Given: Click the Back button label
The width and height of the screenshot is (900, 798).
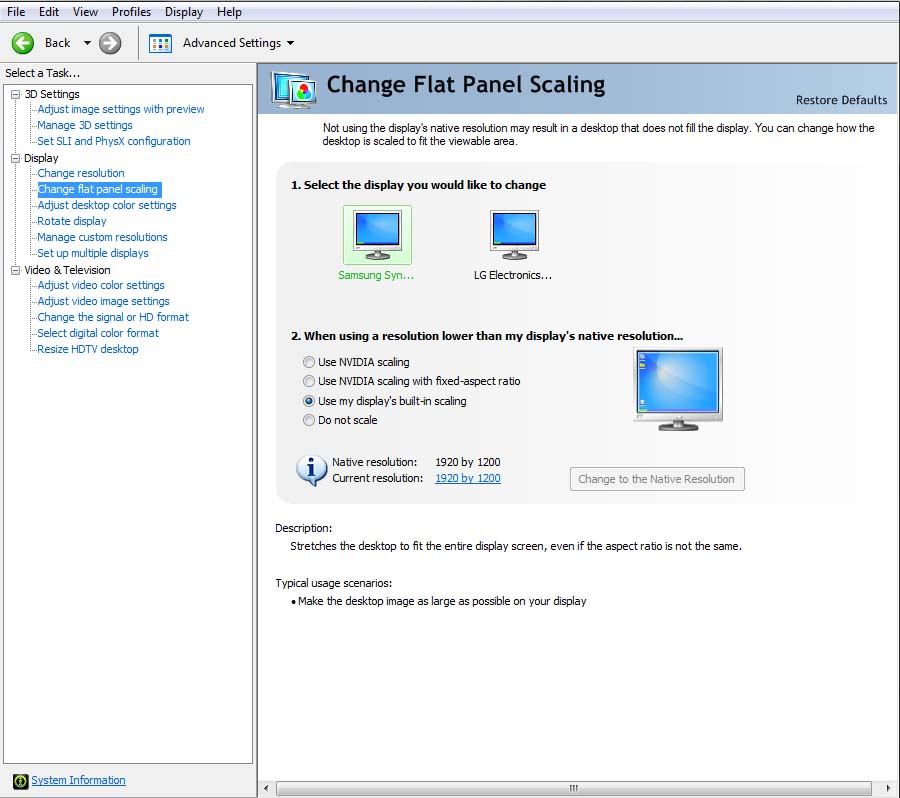Looking at the screenshot, I should click(x=57, y=43).
